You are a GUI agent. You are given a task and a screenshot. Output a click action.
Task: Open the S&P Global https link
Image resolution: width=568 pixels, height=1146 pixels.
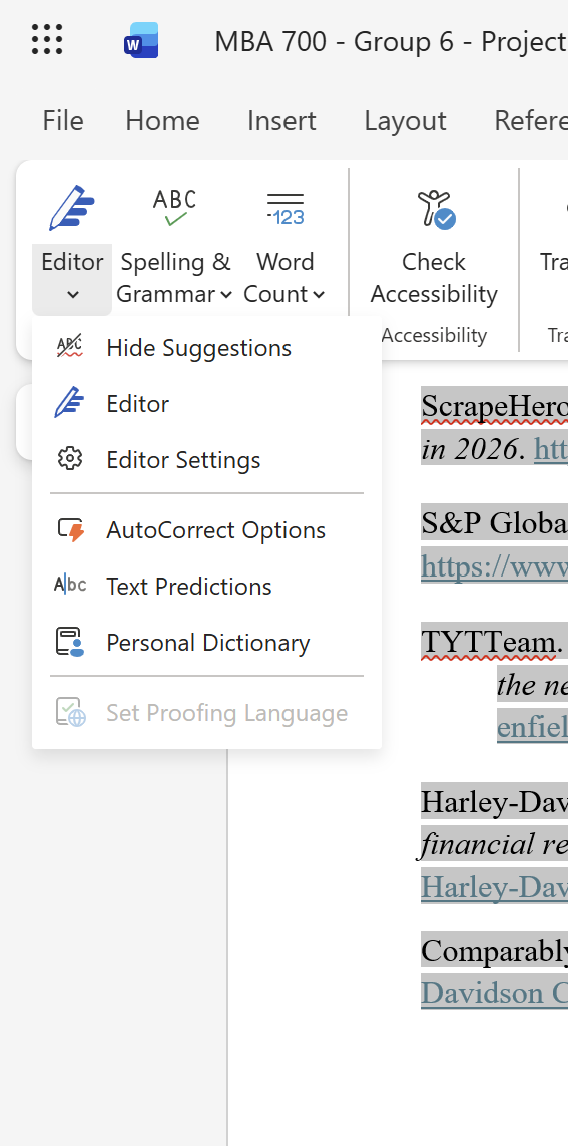click(494, 566)
